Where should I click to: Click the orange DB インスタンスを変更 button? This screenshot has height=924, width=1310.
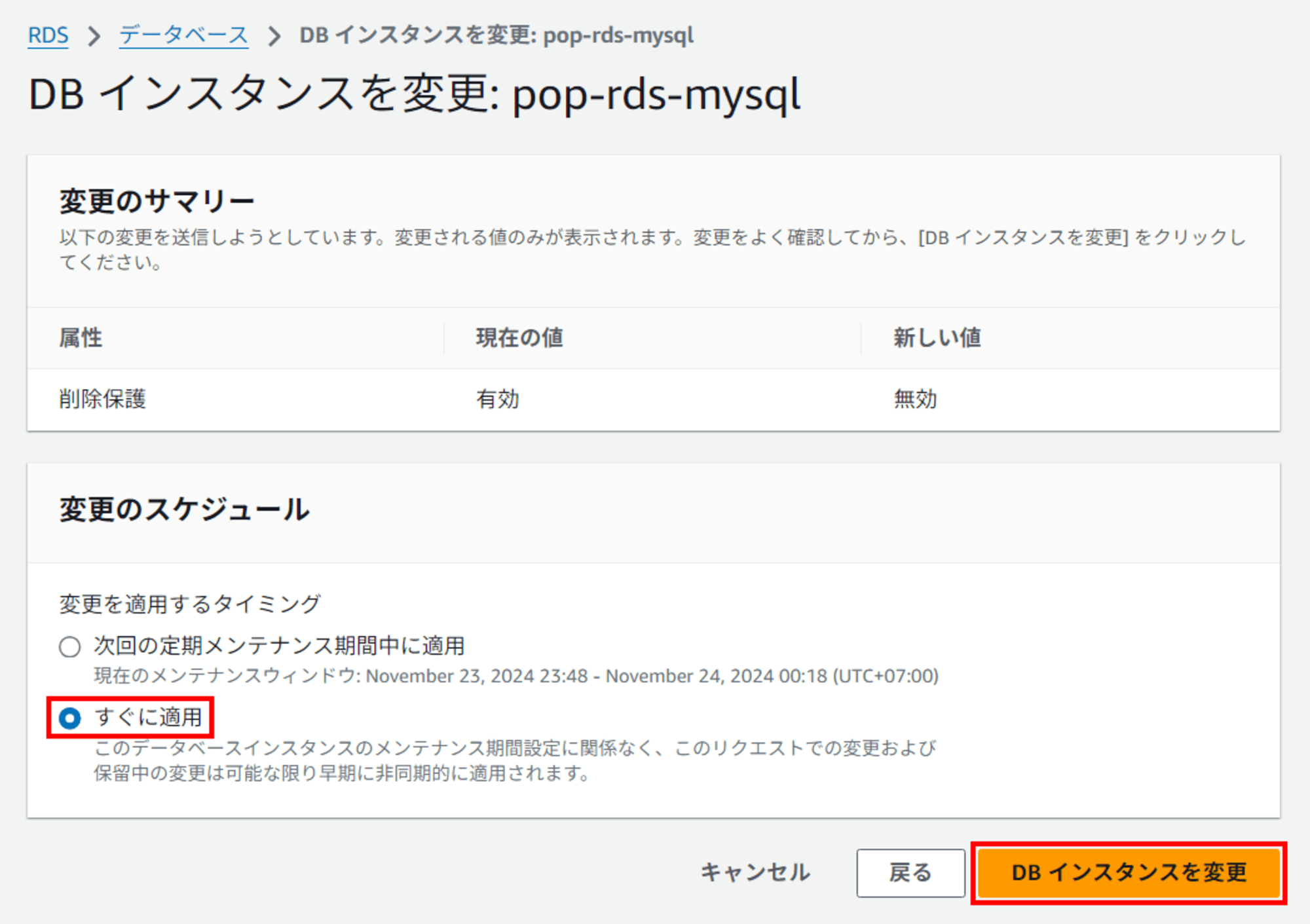1129,873
